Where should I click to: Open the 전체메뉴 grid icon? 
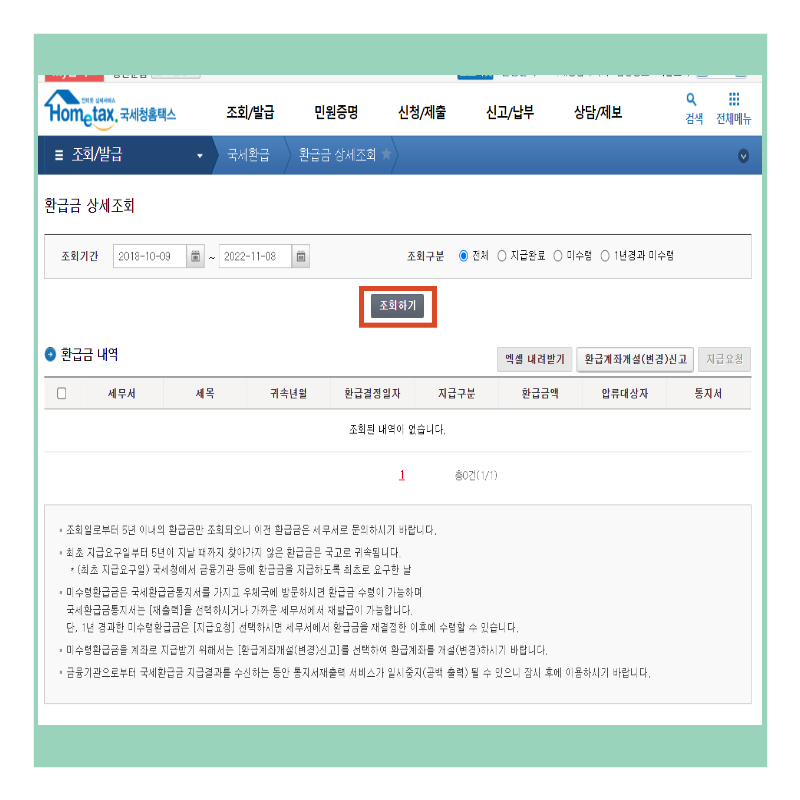tap(735, 101)
